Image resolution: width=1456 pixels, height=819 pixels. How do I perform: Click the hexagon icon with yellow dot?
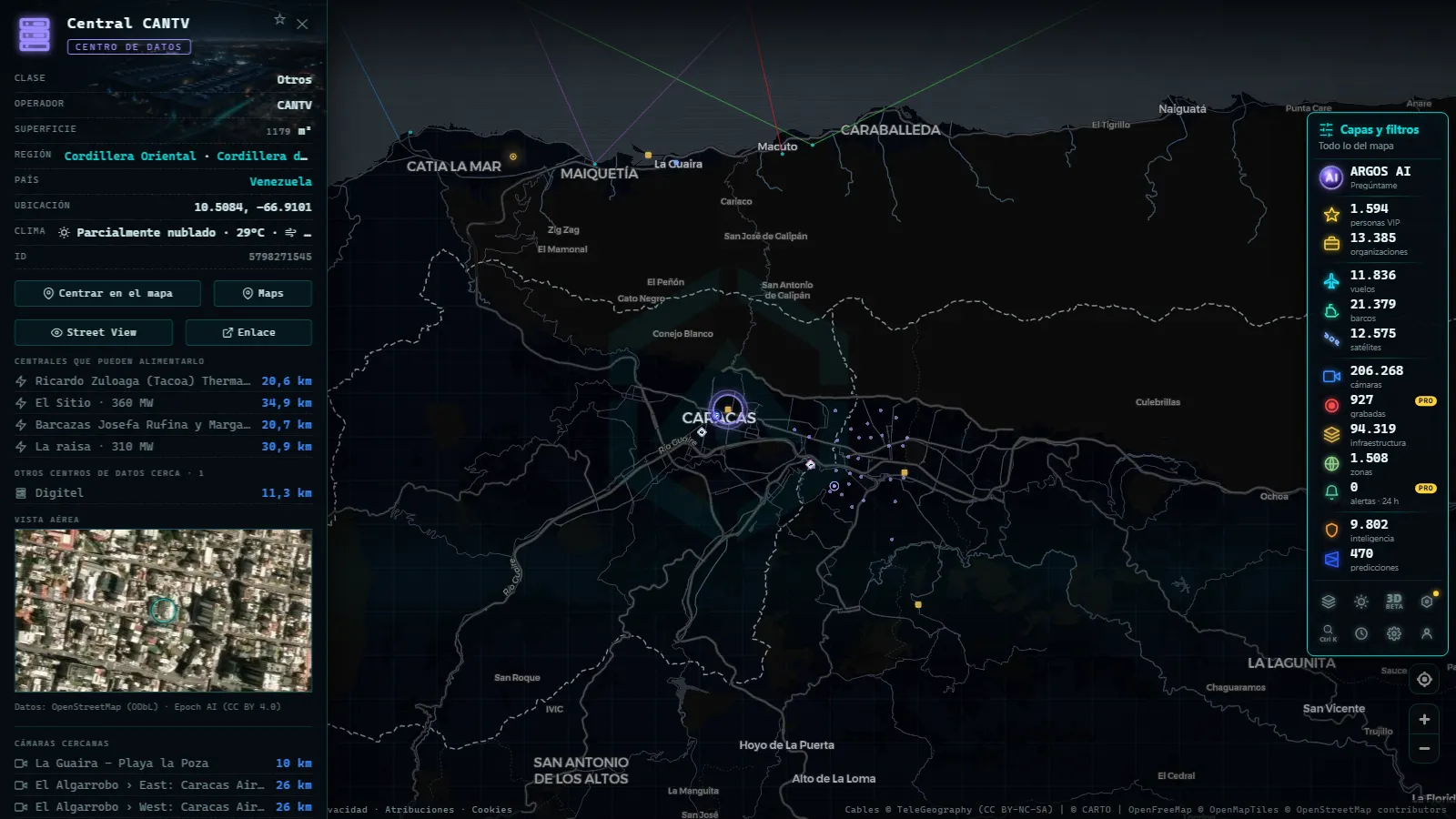1427,602
